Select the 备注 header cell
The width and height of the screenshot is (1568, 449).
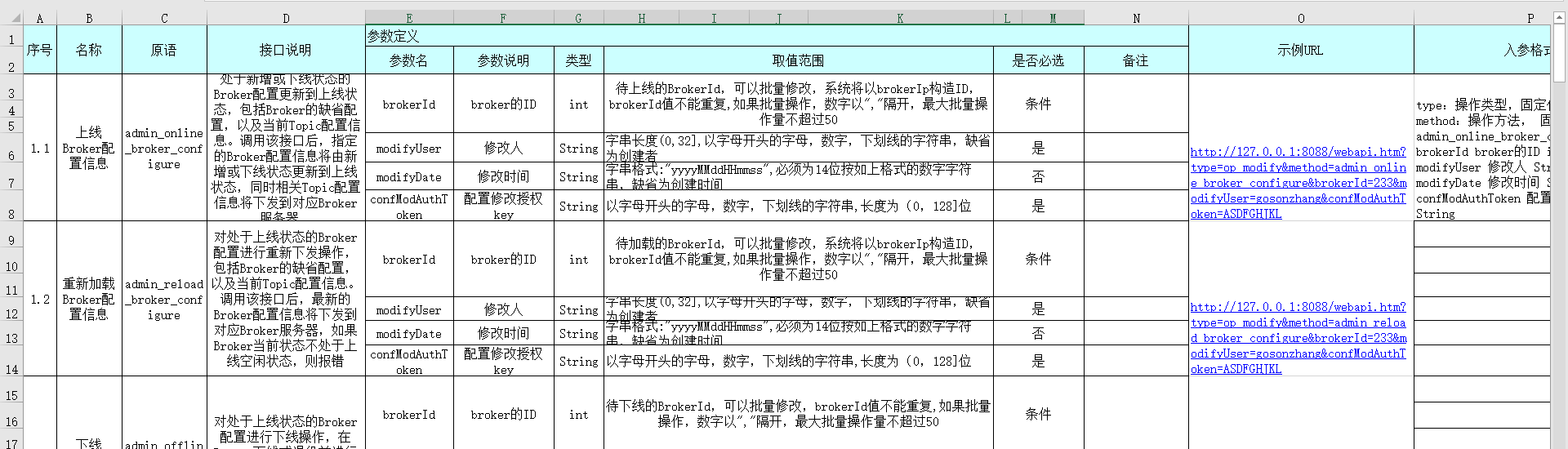(x=1135, y=60)
